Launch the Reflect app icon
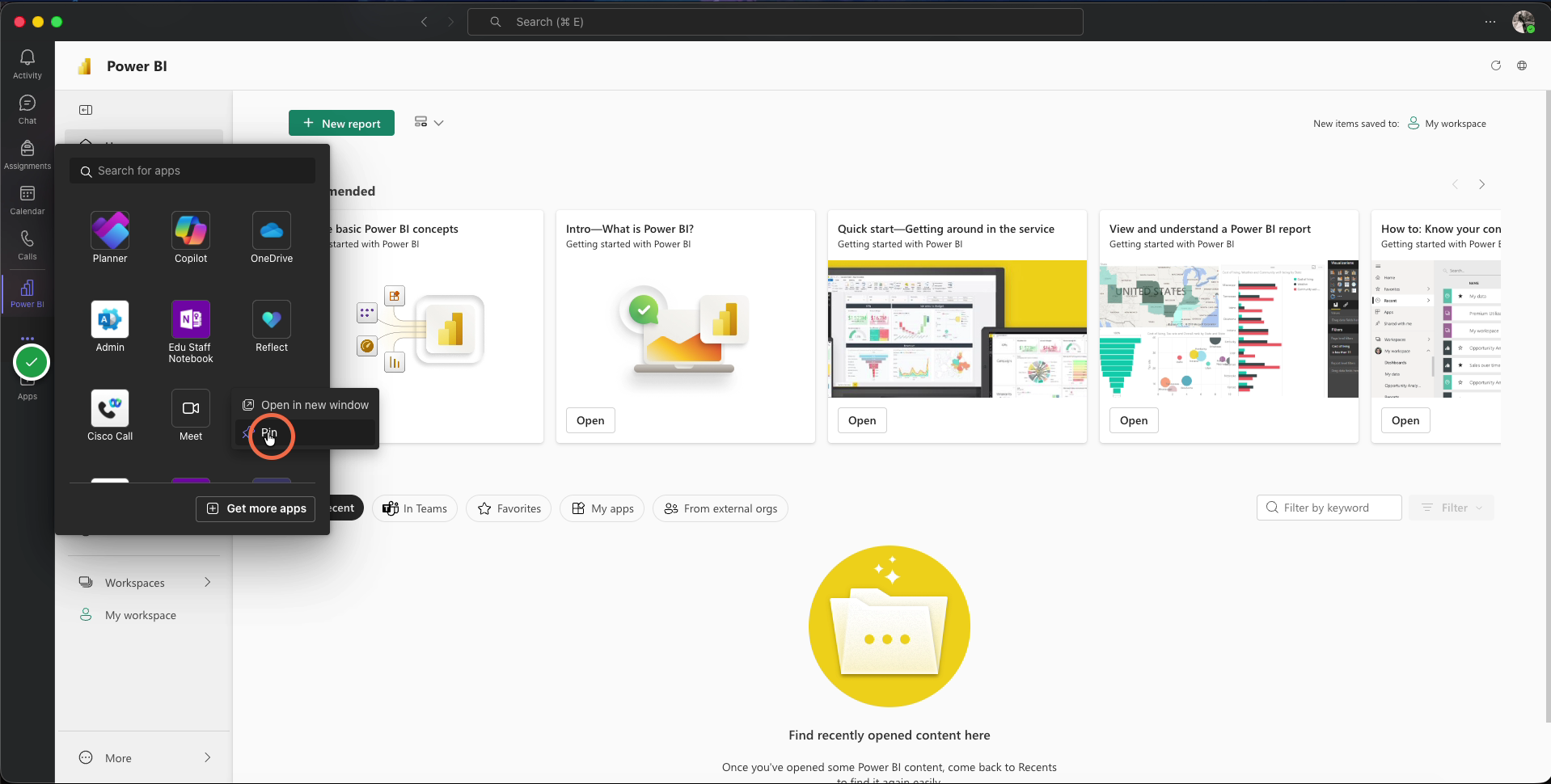Viewport: 1551px width, 784px height. [272, 320]
